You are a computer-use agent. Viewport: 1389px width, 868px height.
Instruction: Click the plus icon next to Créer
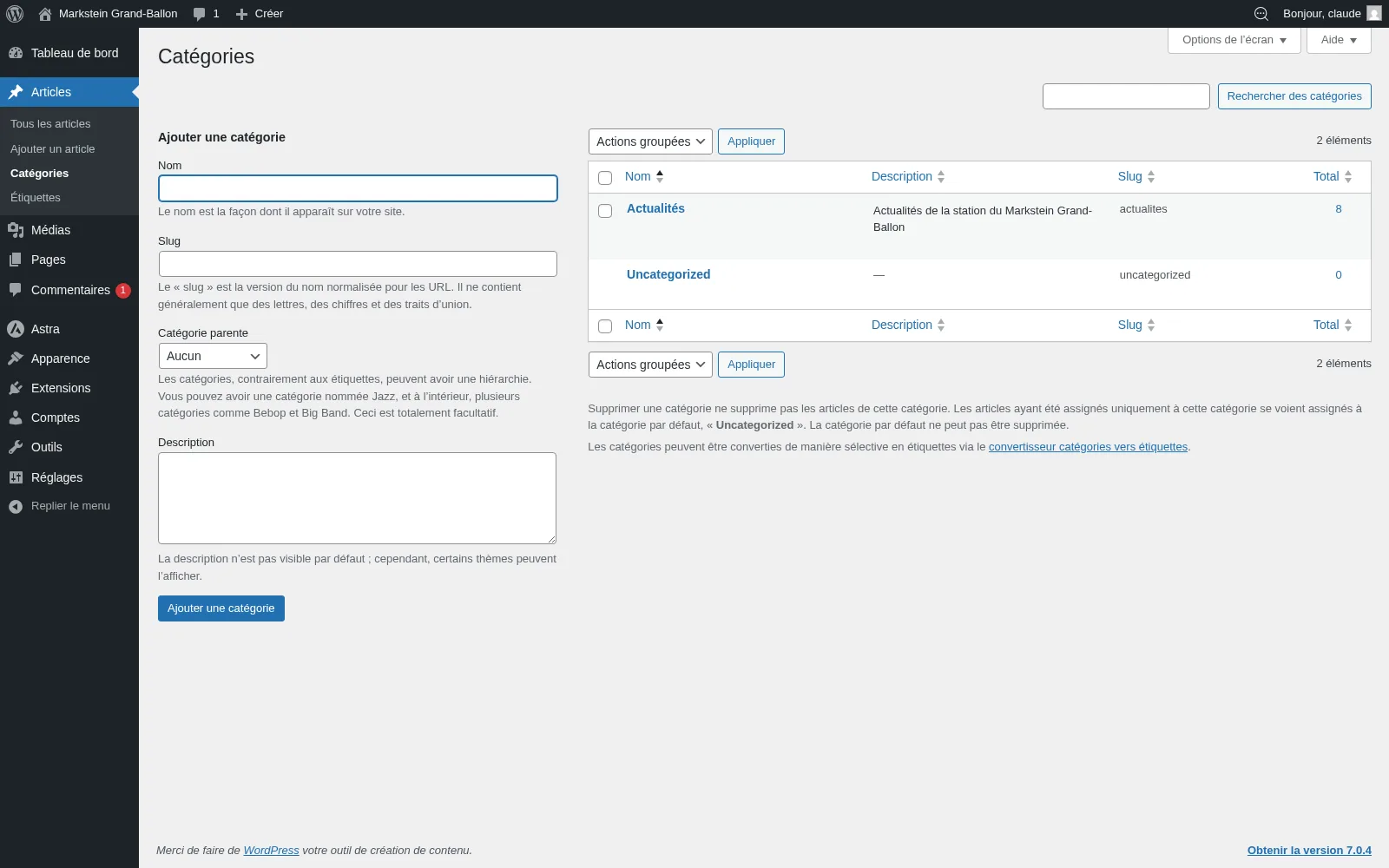click(x=242, y=14)
